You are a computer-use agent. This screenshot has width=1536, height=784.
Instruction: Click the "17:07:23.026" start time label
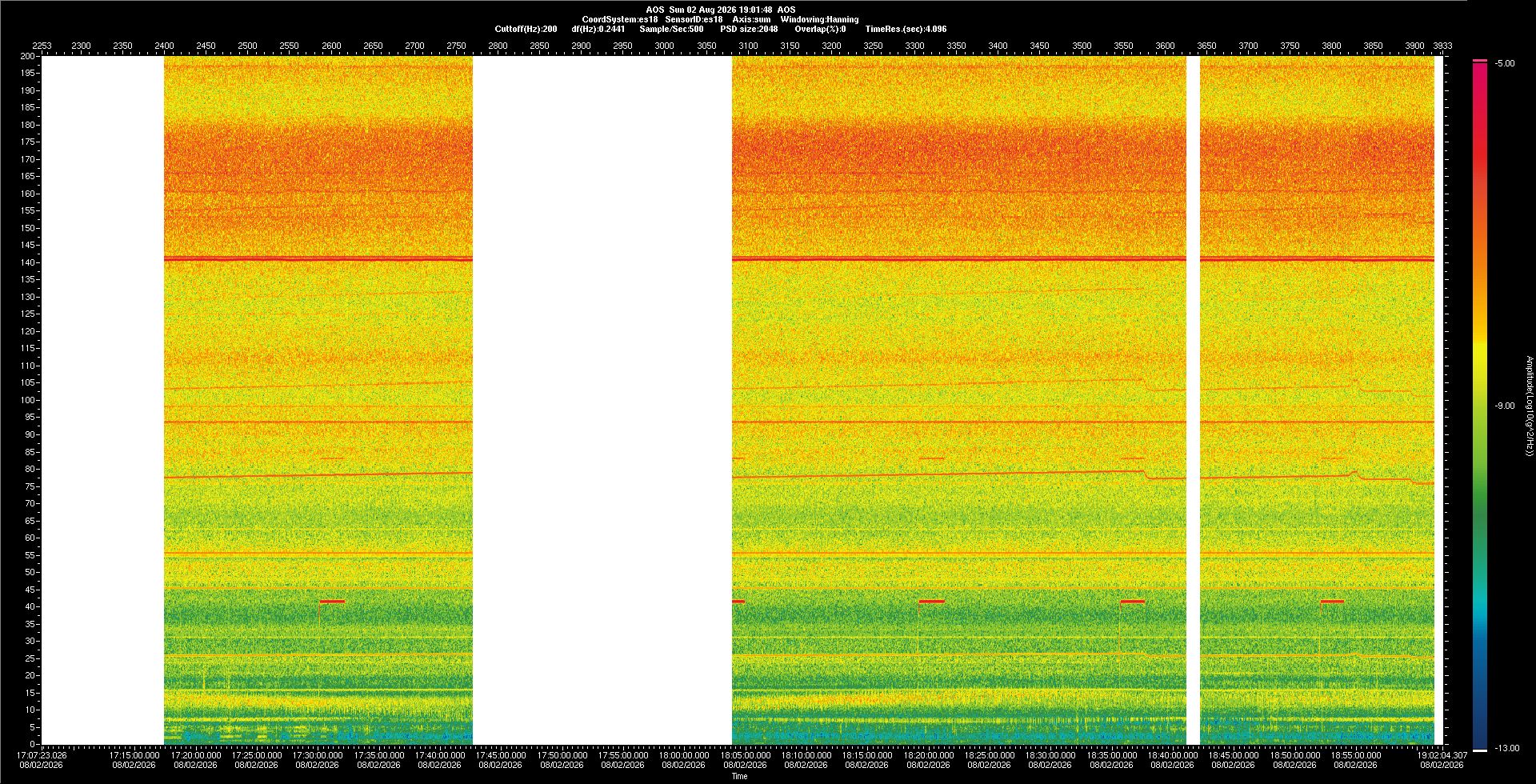coord(42,754)
